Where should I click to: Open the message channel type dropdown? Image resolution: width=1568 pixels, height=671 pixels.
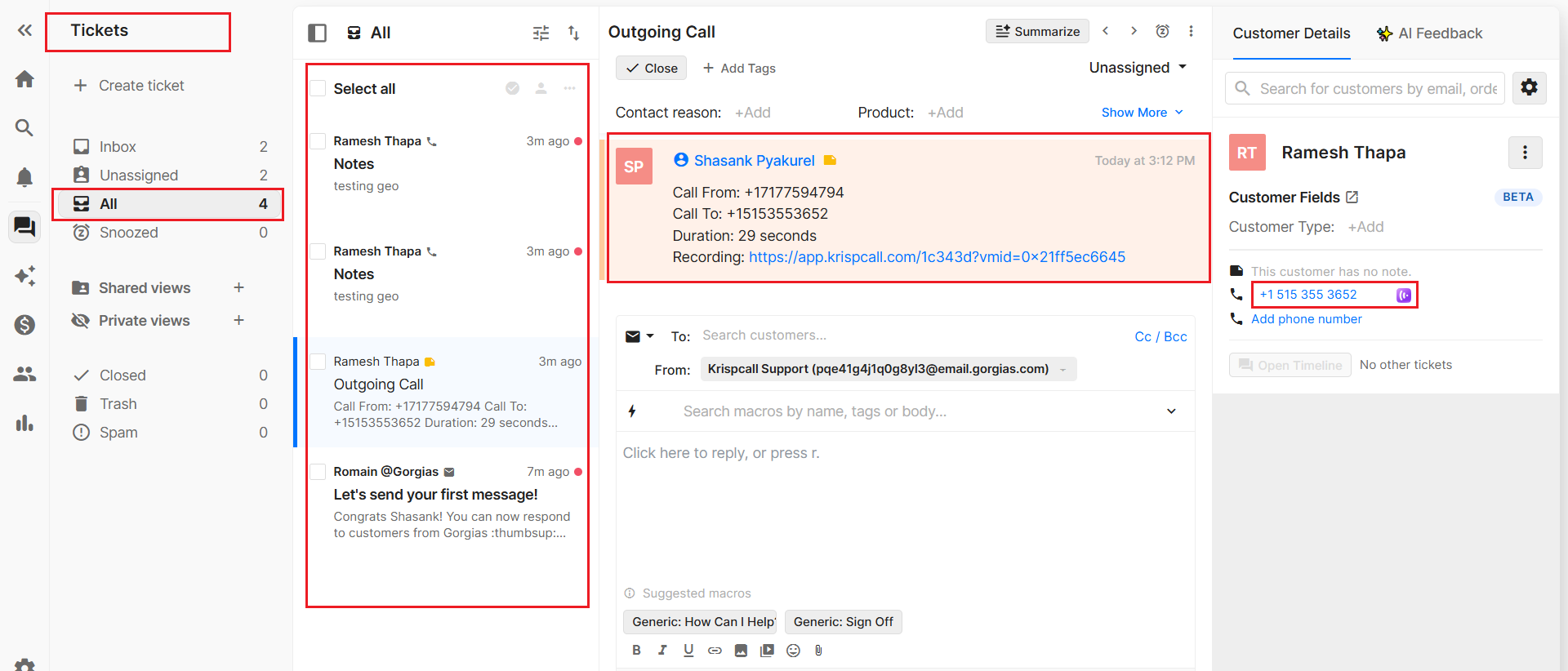(x=639, y=336)
